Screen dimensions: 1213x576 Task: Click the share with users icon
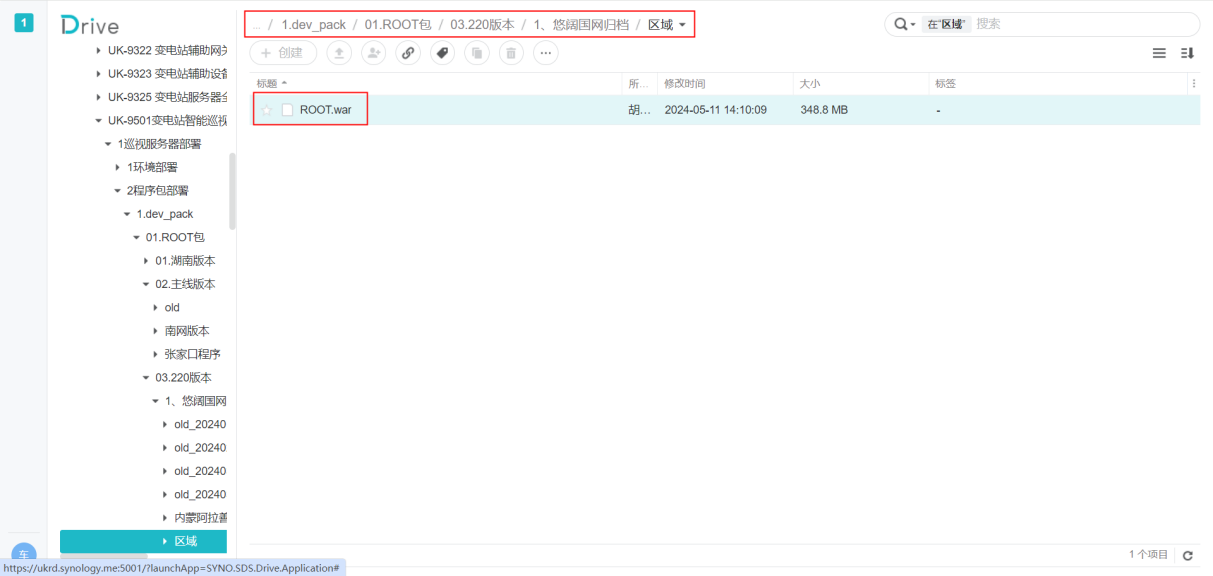(x=373, y=53)
